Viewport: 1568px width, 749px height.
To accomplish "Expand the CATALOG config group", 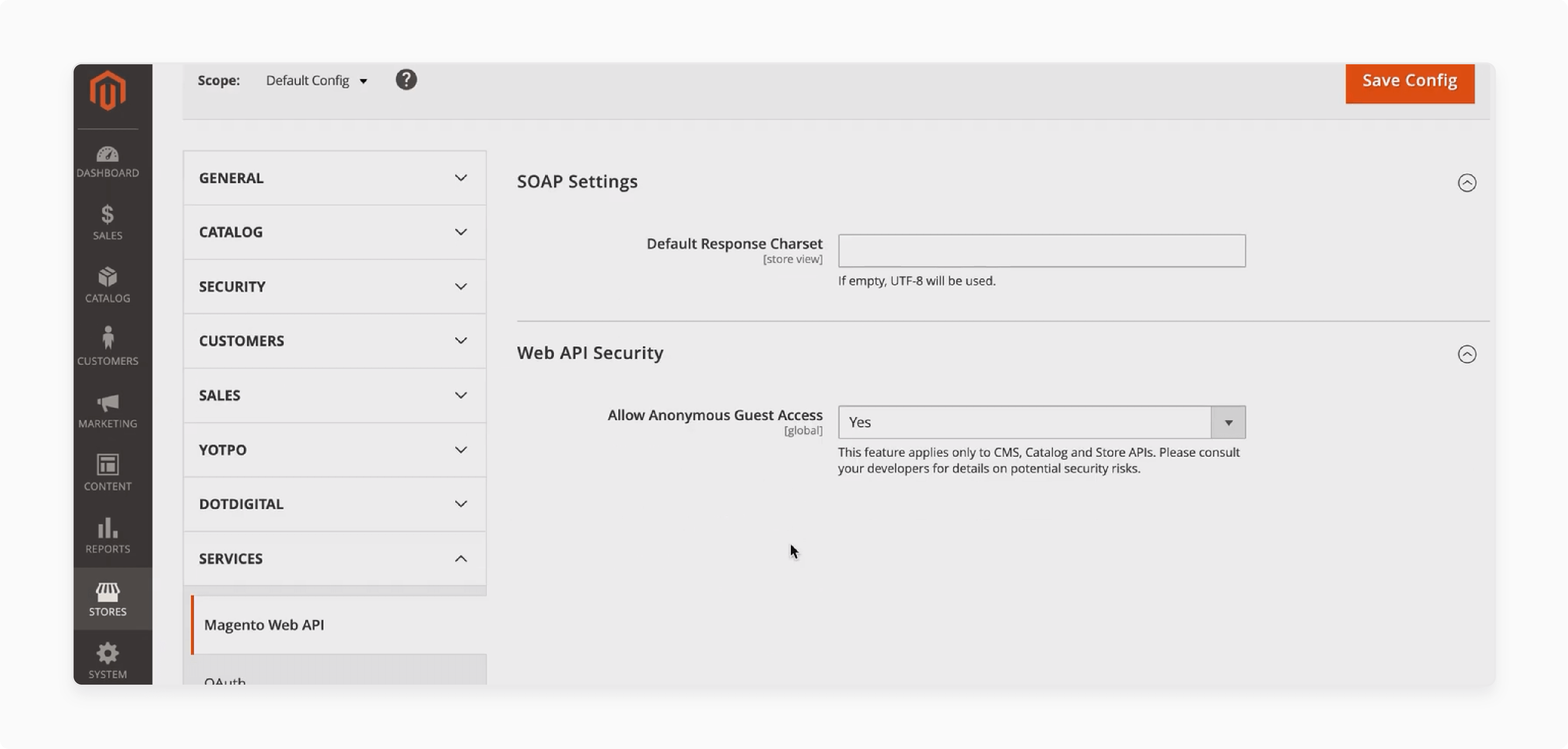I will point(335,232).
